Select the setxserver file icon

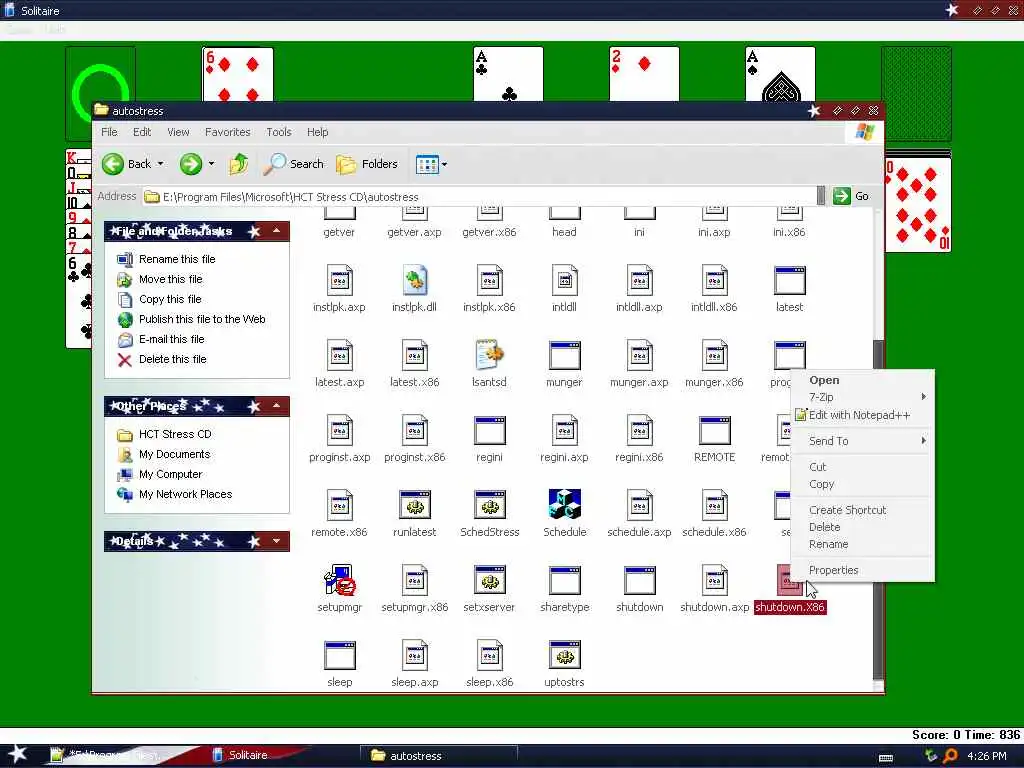tap(489, 580)
